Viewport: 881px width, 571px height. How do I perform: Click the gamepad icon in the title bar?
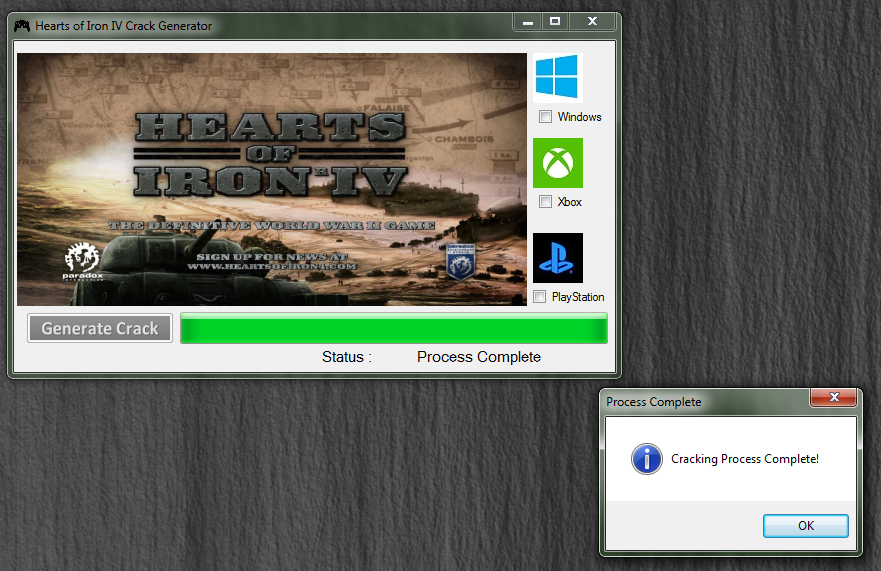(22, 26)
